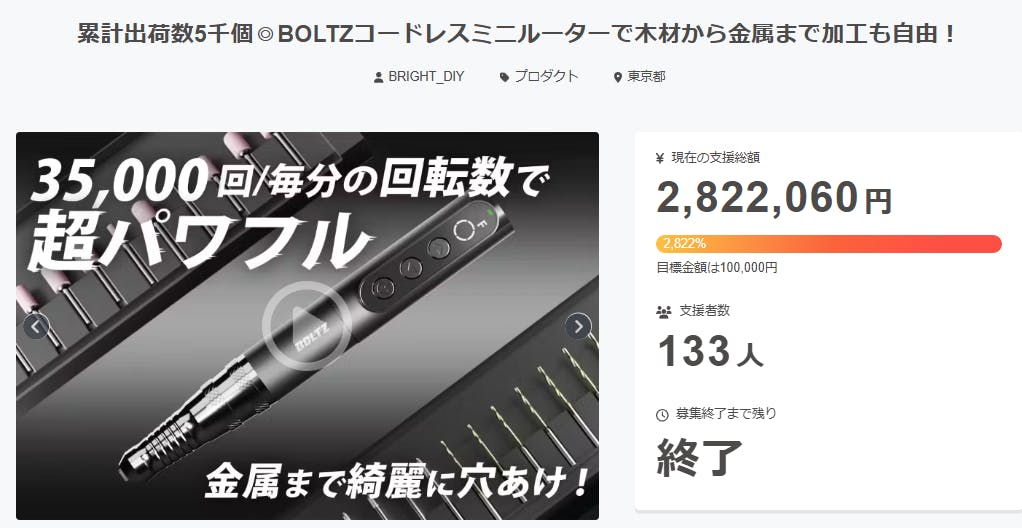Click the 目標金額は100,000円 goal text
Image resolution: width=1022 pixels, height=528 pixels.
[716, 268]
